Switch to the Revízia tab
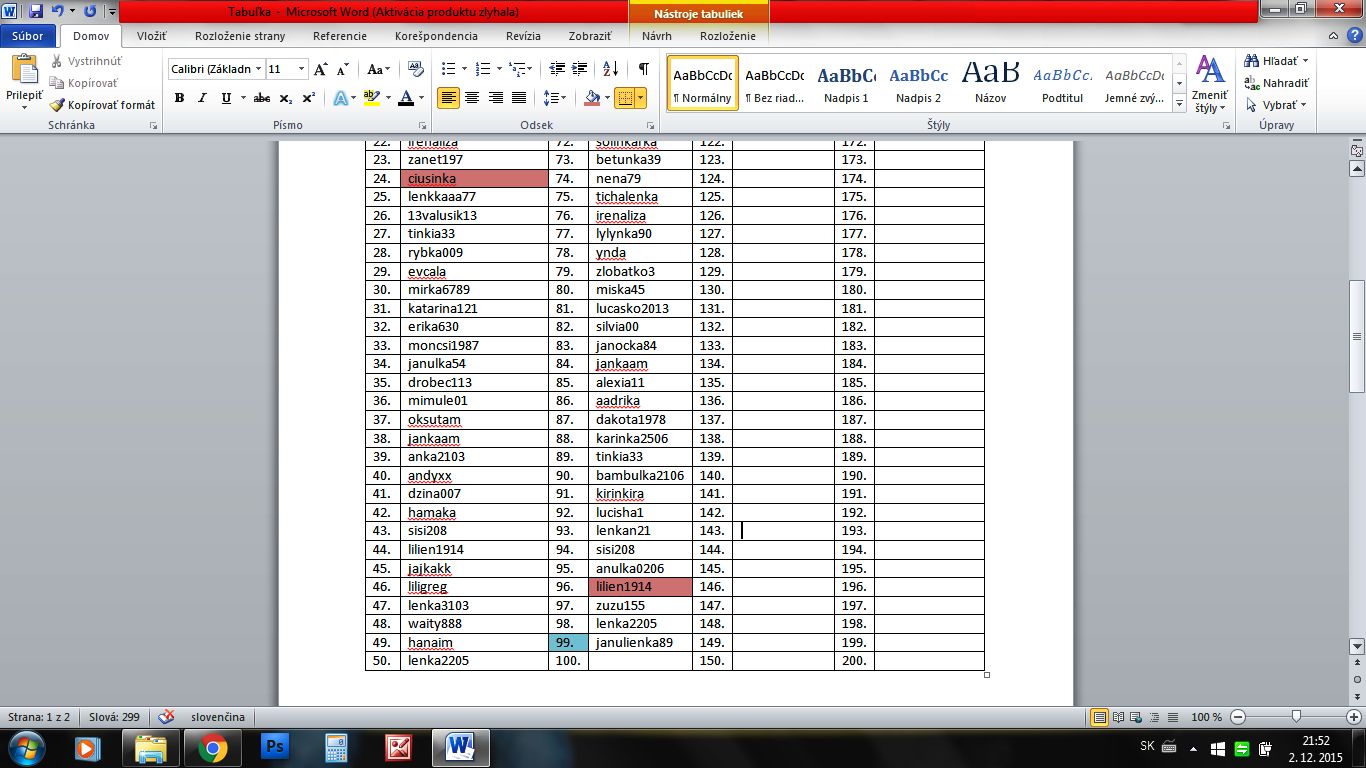The image size is (1366, 768). [523, 36]
